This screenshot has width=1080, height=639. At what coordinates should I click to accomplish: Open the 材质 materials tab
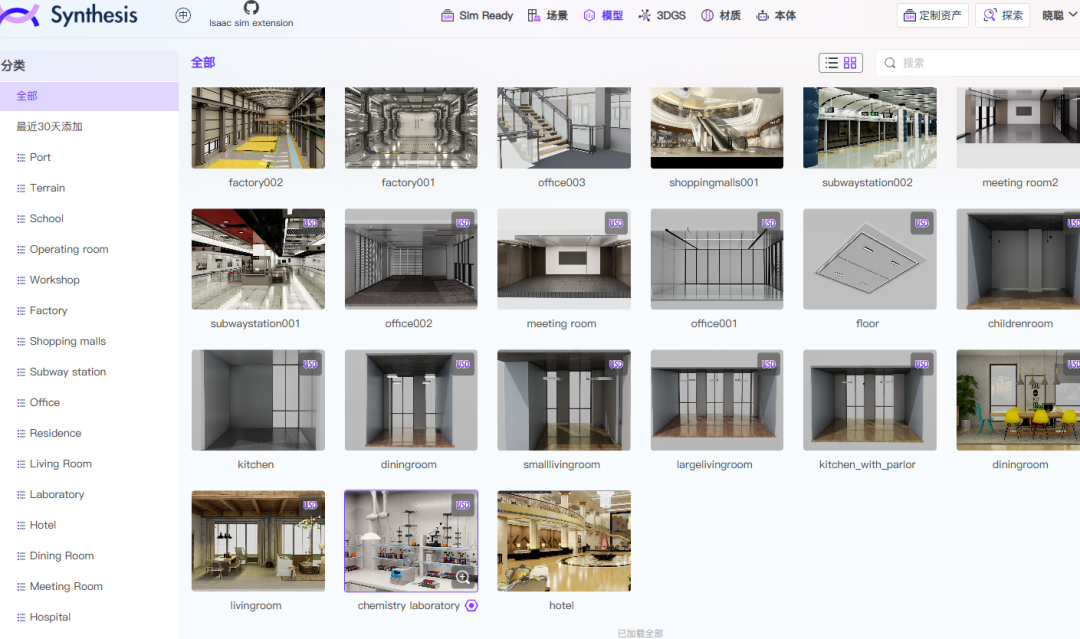pos(721,15)
